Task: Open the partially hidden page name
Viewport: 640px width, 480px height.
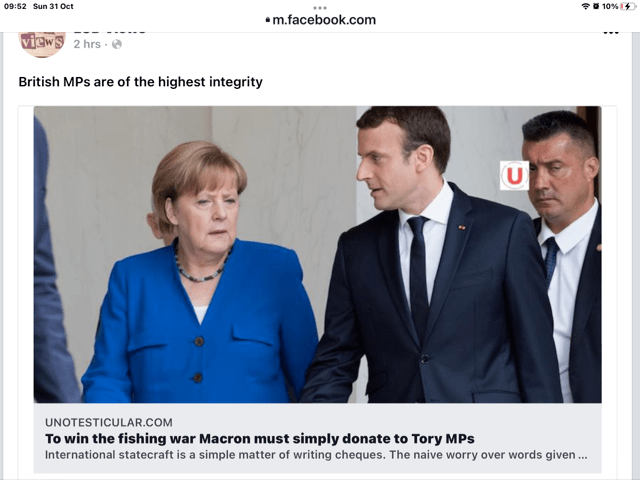Action: (109, 31)
